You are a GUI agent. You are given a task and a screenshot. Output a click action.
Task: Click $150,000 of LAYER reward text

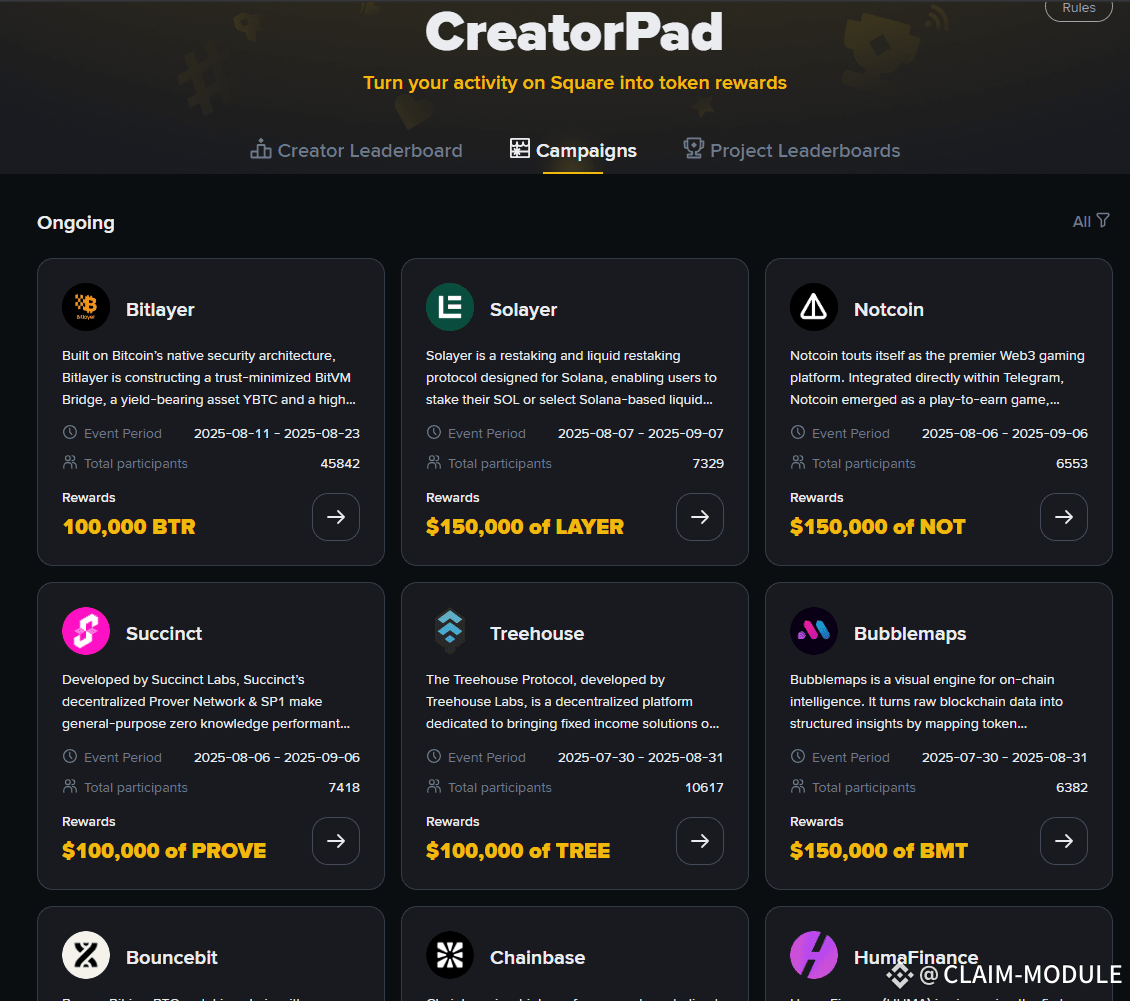(x=525, y=527)
